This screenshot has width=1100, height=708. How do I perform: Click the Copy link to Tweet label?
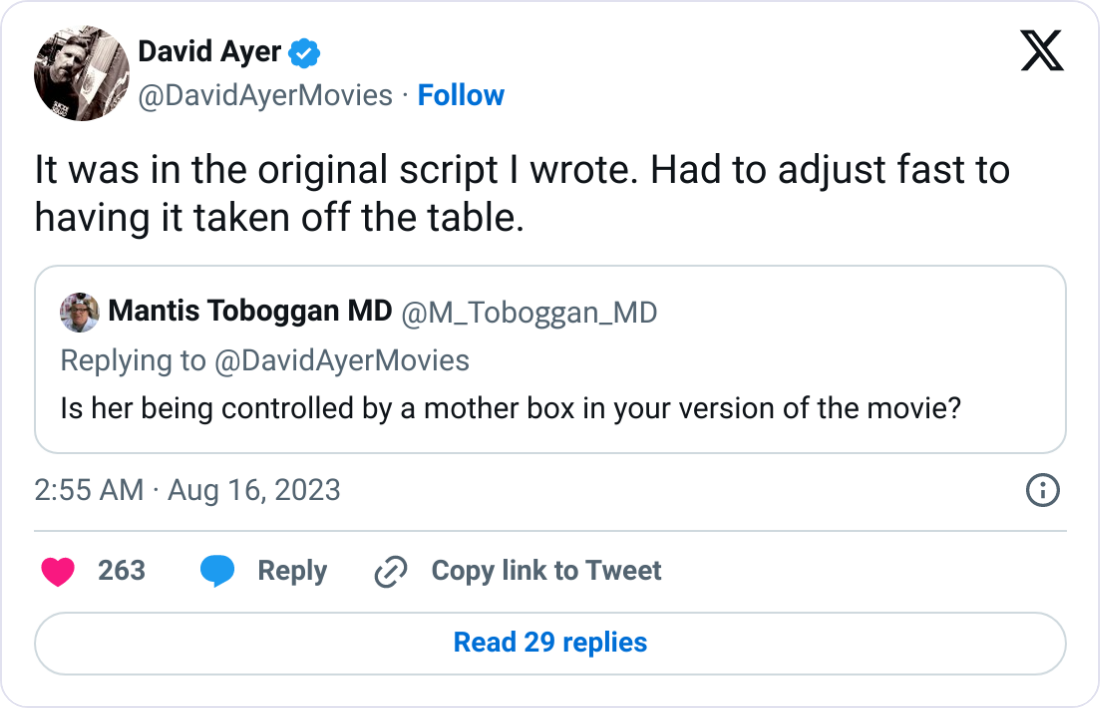coord(545,570)
